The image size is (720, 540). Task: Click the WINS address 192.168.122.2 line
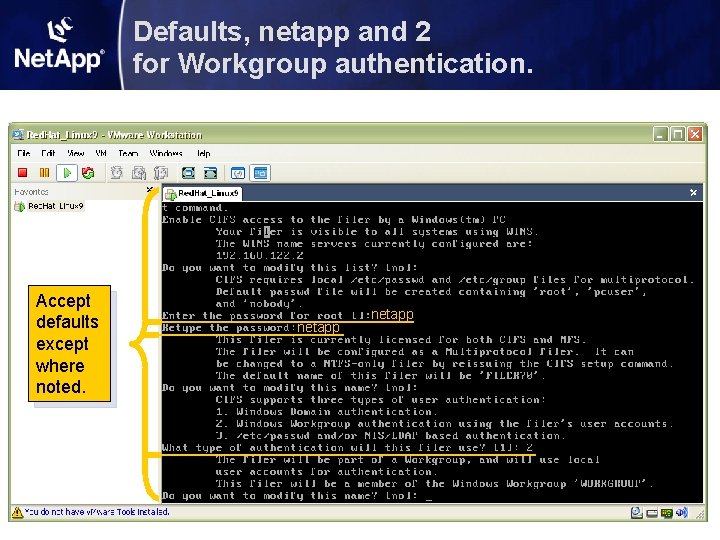point(259,256)
